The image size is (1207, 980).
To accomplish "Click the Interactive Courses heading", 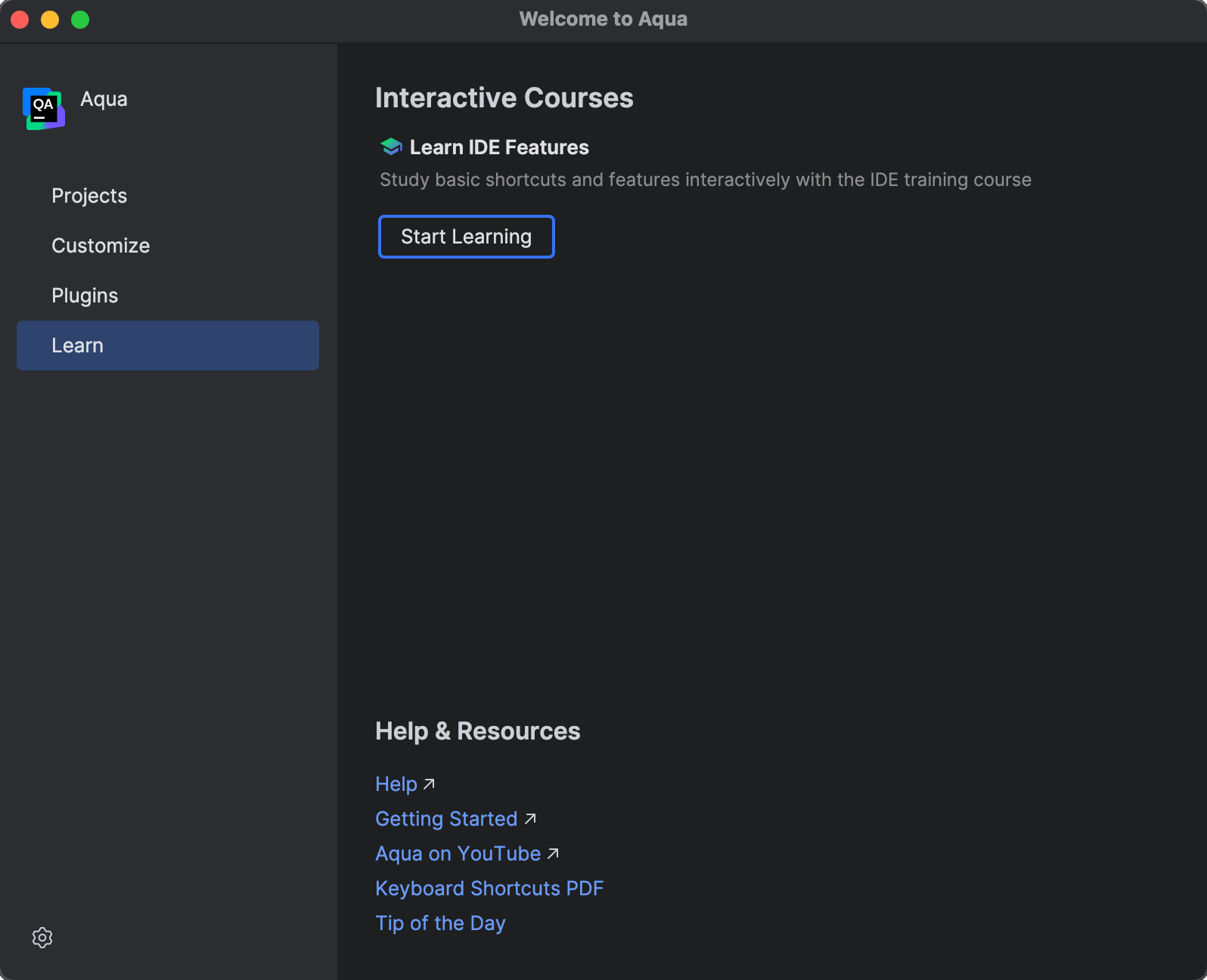I will 504,98.
